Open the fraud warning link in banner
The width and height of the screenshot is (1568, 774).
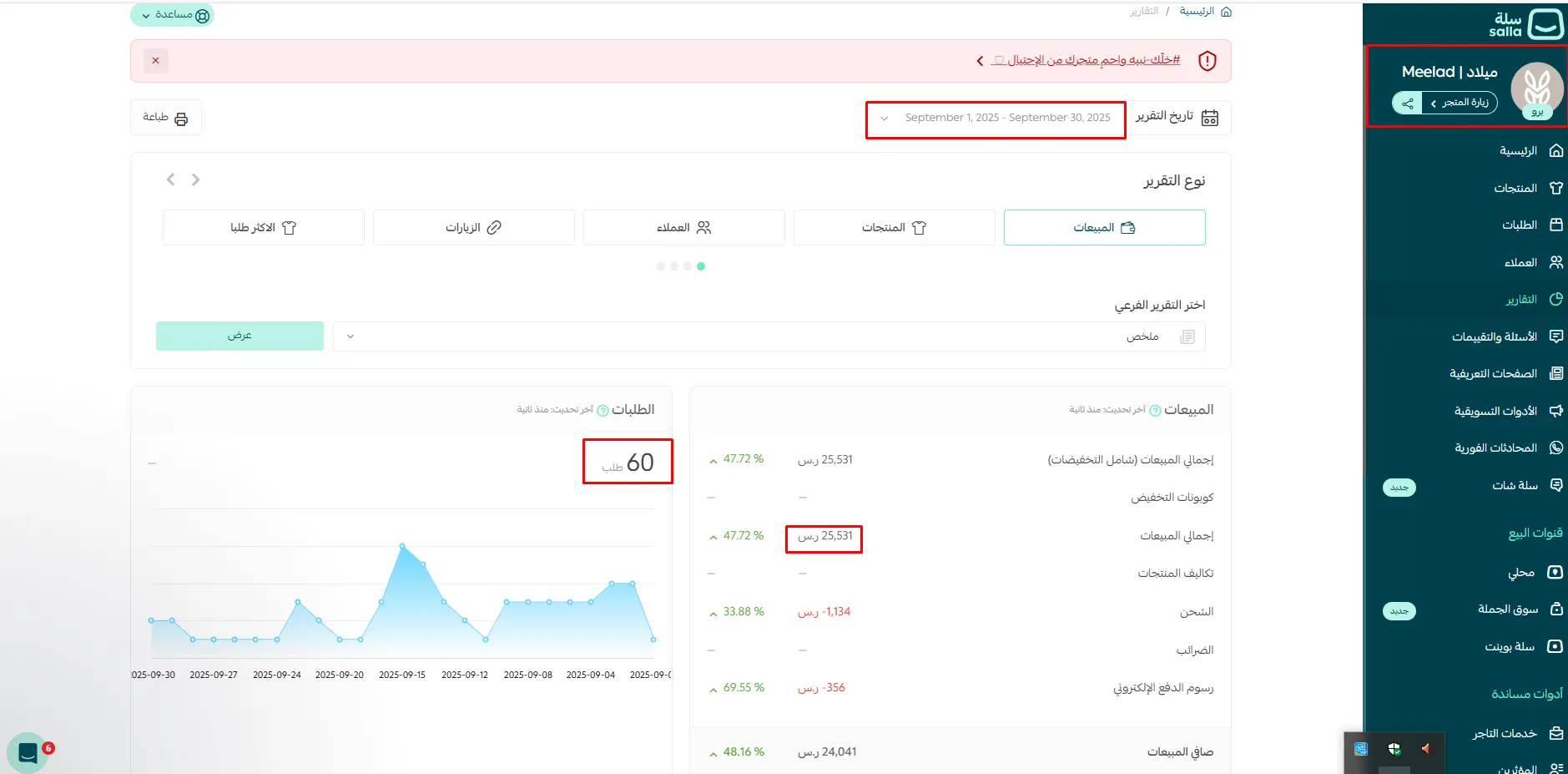[x=1085, y=60]
